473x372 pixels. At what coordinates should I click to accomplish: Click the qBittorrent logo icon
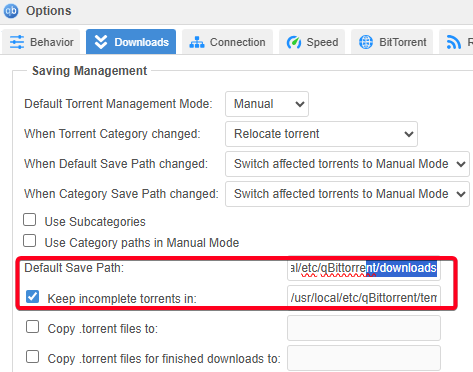click(x=11, y=11)
